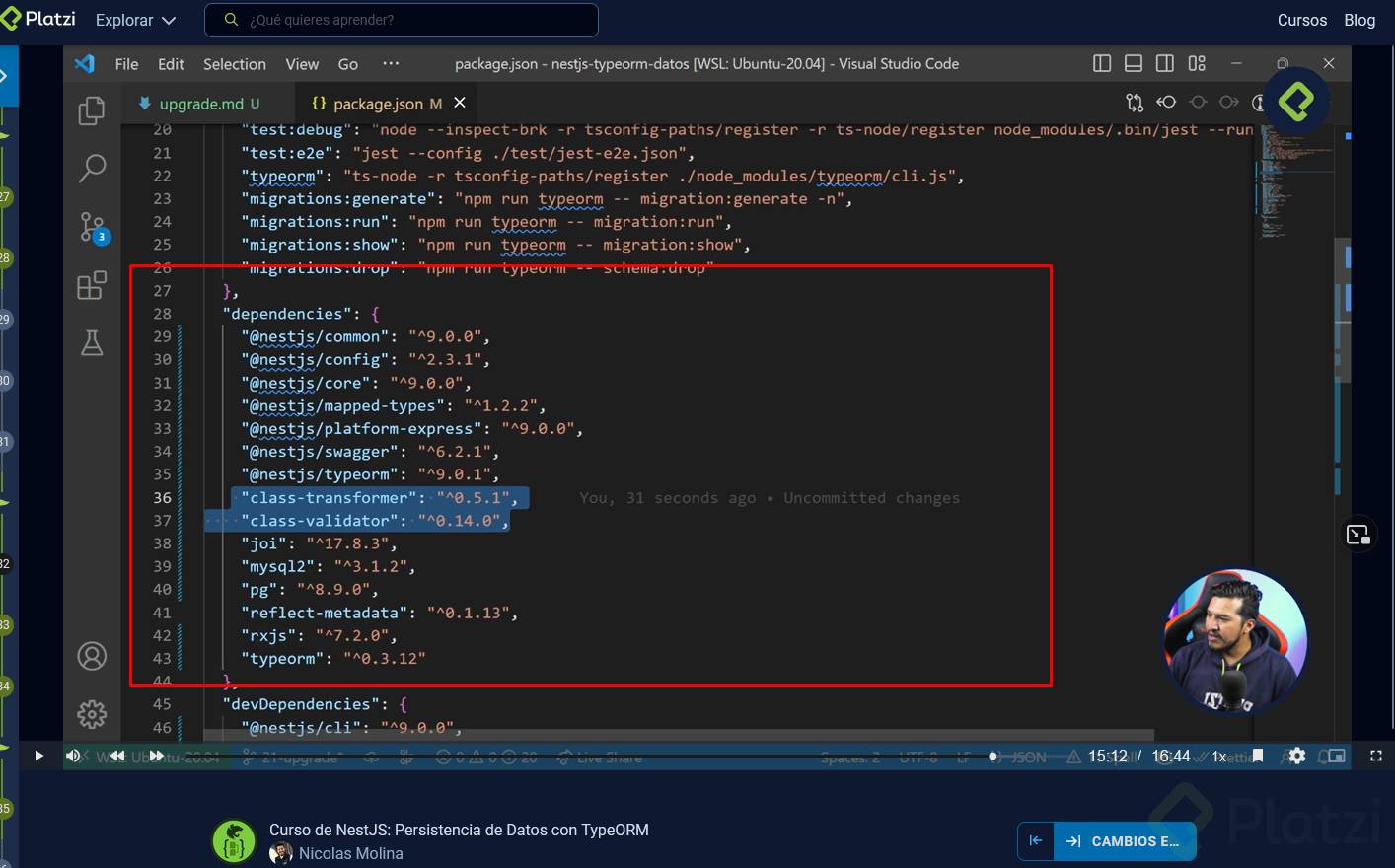Click the horizontal scrollbar below the code editor

coord(679,735)
